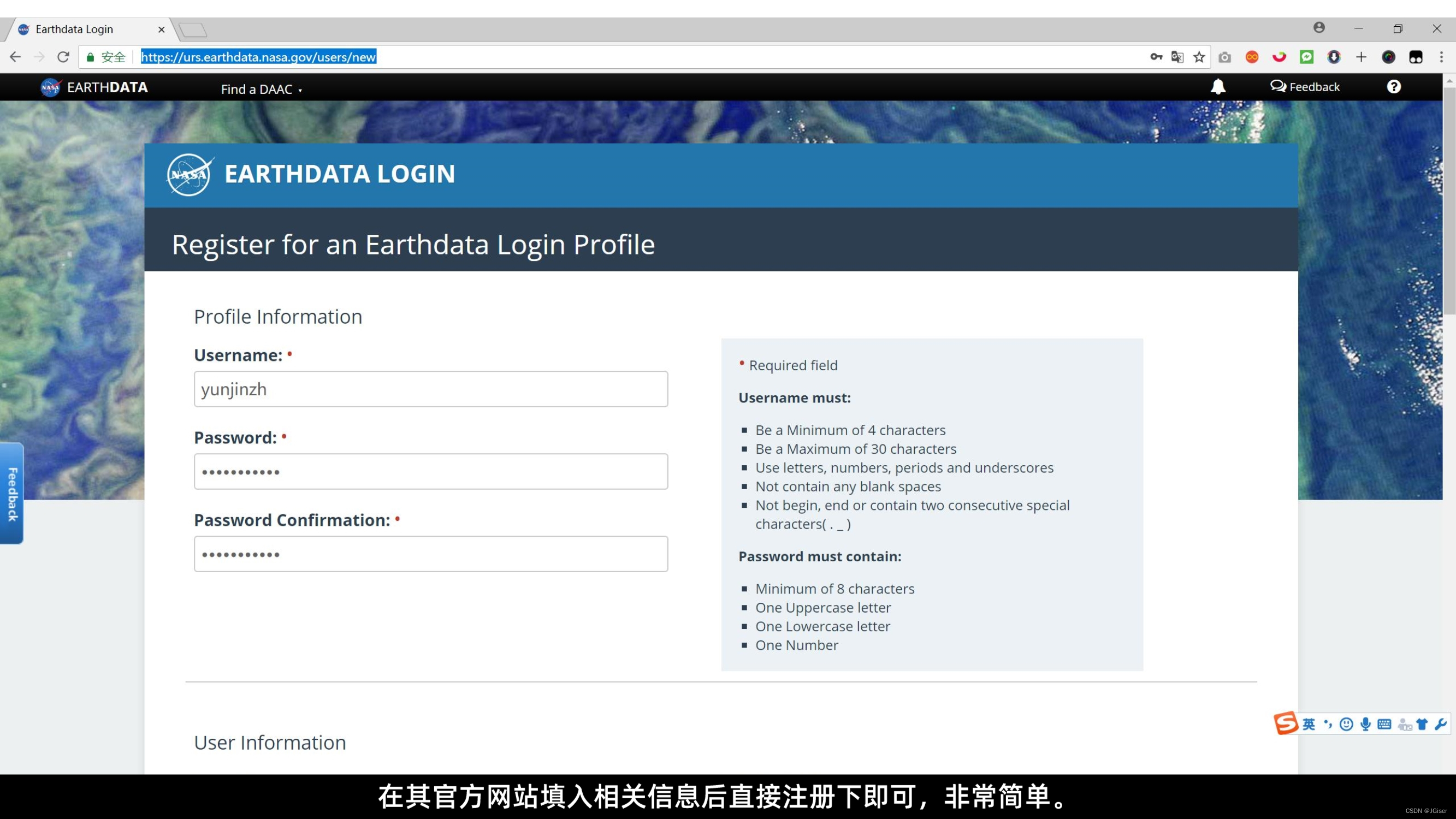This screenshot has height=819, width=1456.
Task: Close the Earthdata Login tab
Action: pyautogui.click(x=161, y=29)
